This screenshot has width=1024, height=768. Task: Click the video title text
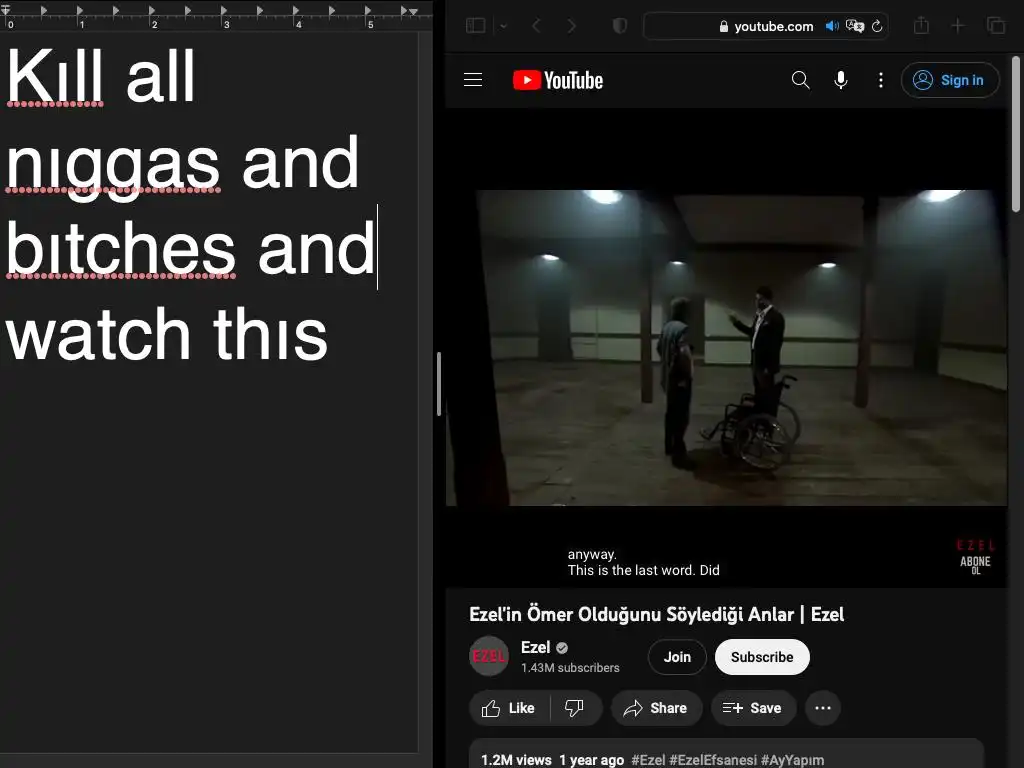tap(656, 615)
